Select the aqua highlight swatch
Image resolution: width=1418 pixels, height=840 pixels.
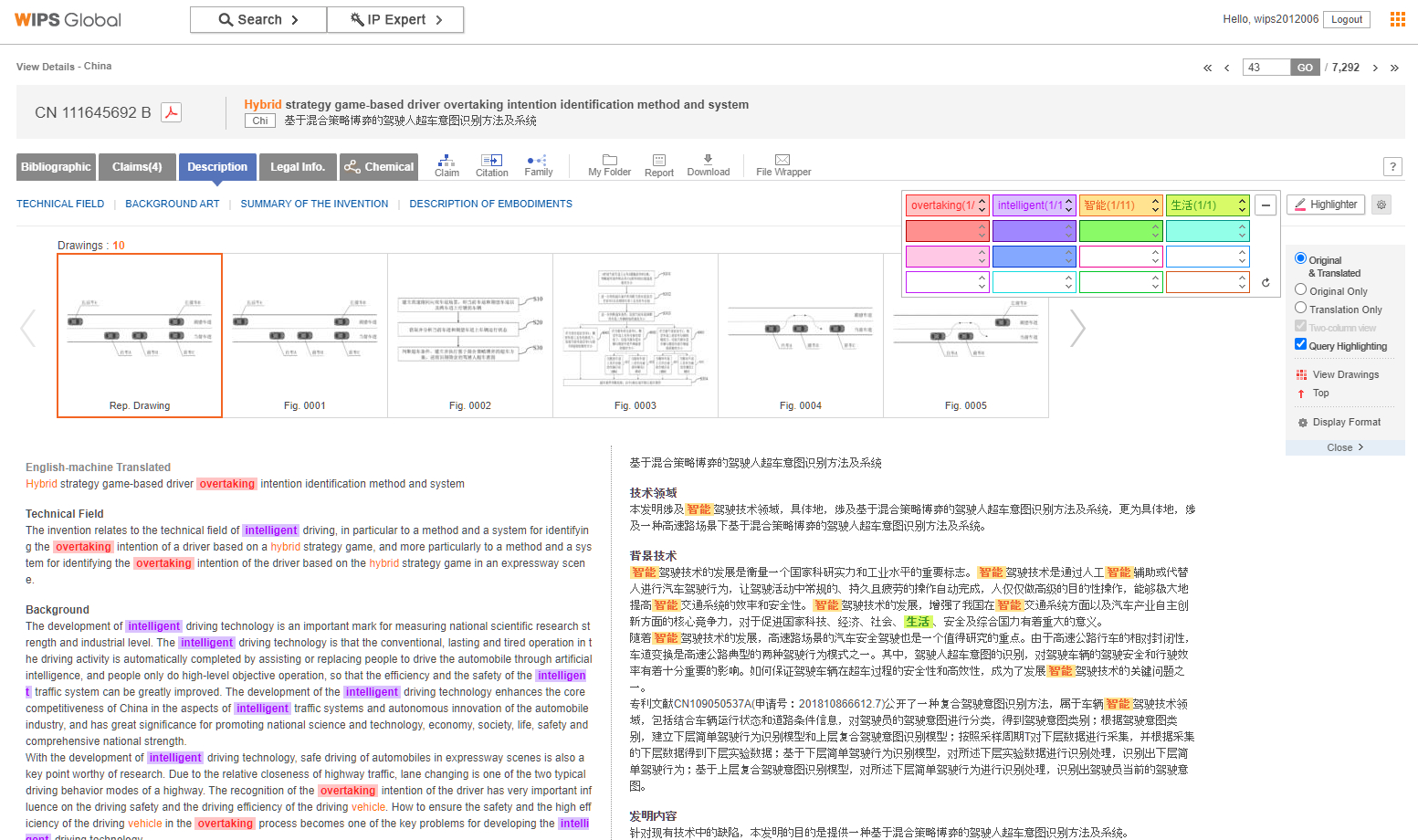(x=1207, y=231)
